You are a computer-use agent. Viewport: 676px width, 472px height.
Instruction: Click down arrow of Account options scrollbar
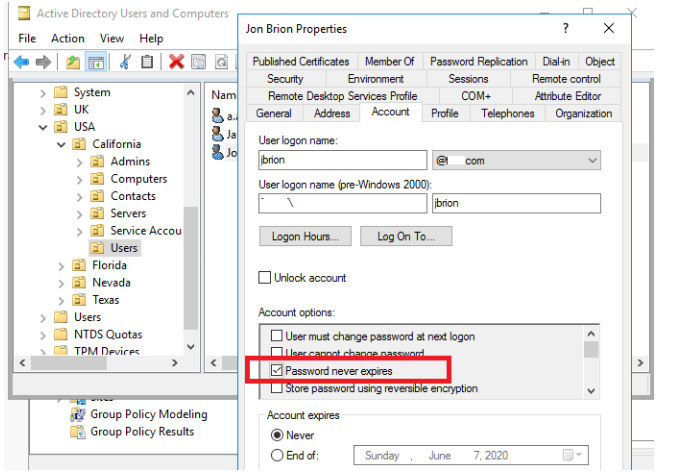[591, 391]
